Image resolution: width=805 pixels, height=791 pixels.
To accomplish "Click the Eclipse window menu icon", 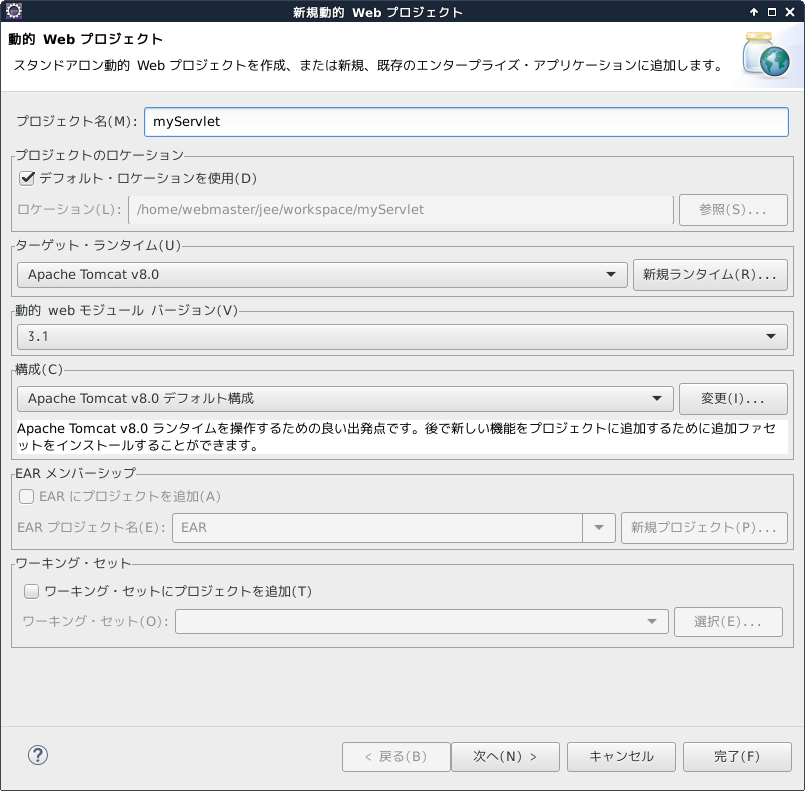I will (14, 11).
